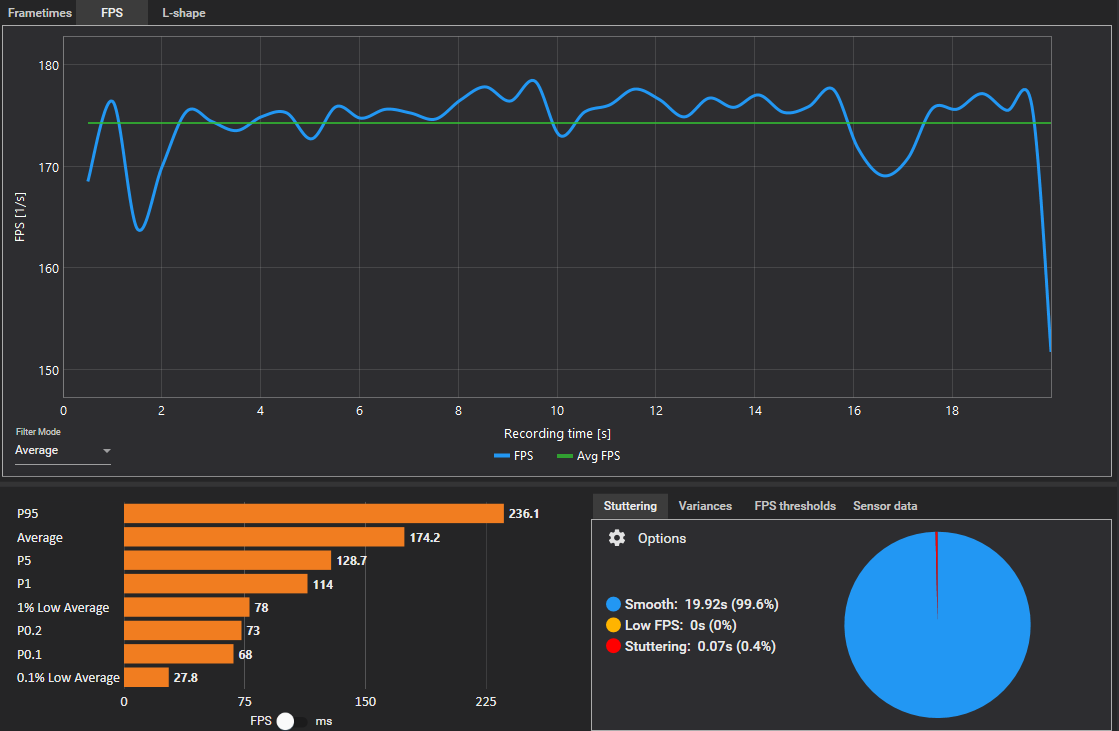Switch to the Frametimes tab
This screenshot has height=731, width=1119.
[x=40, y=13]
